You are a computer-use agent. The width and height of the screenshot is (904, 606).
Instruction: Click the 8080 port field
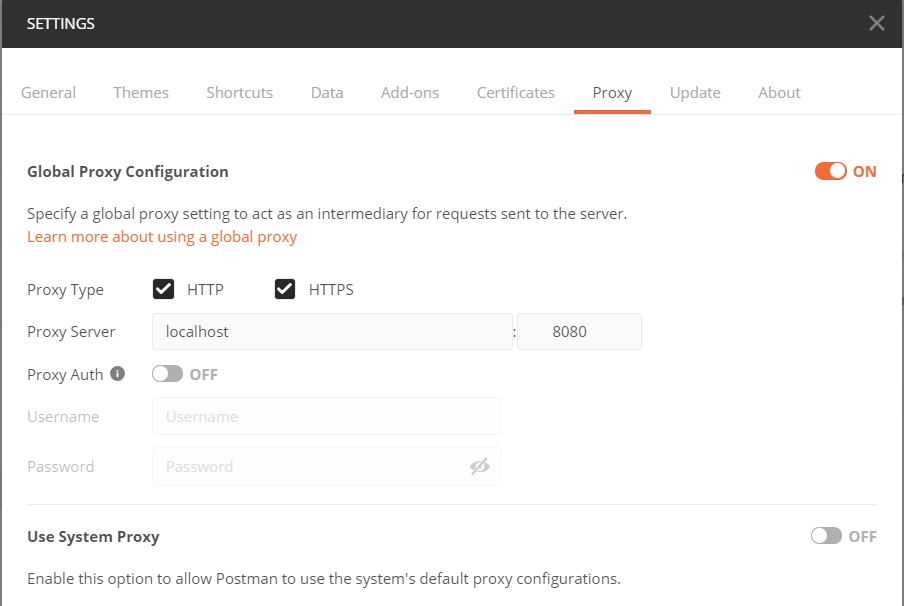[x=579, y=332]
